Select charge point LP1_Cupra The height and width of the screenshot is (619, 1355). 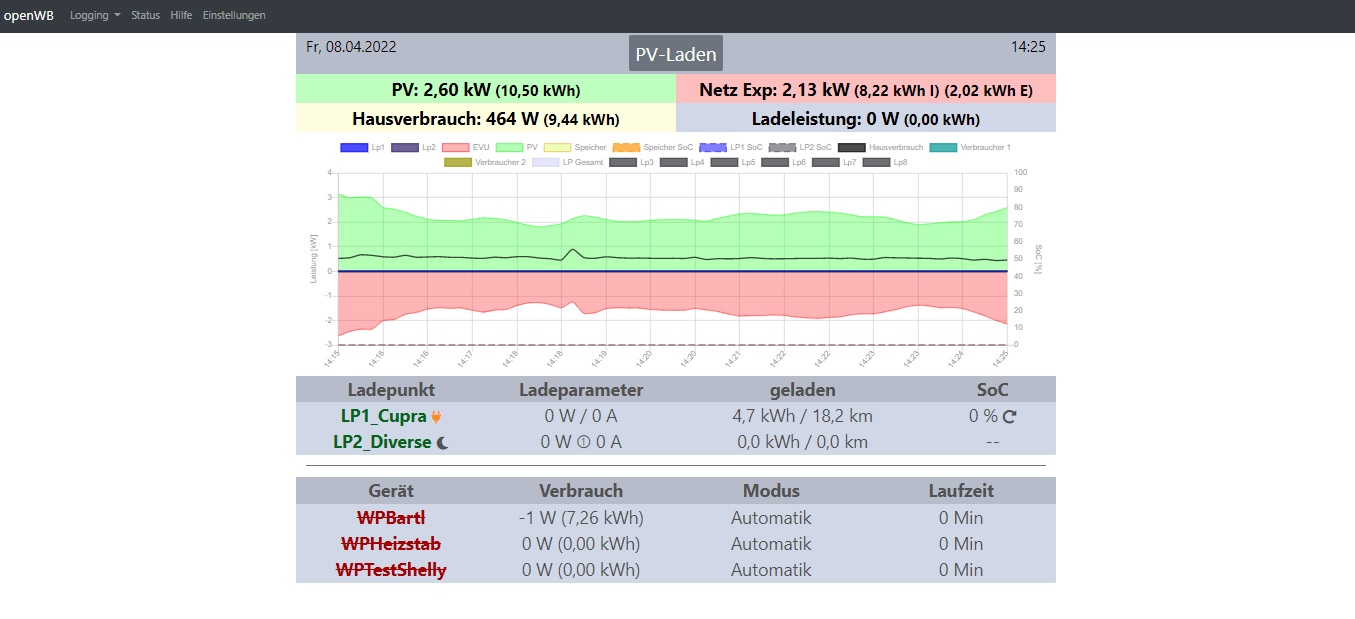click(x=384, y=416)
